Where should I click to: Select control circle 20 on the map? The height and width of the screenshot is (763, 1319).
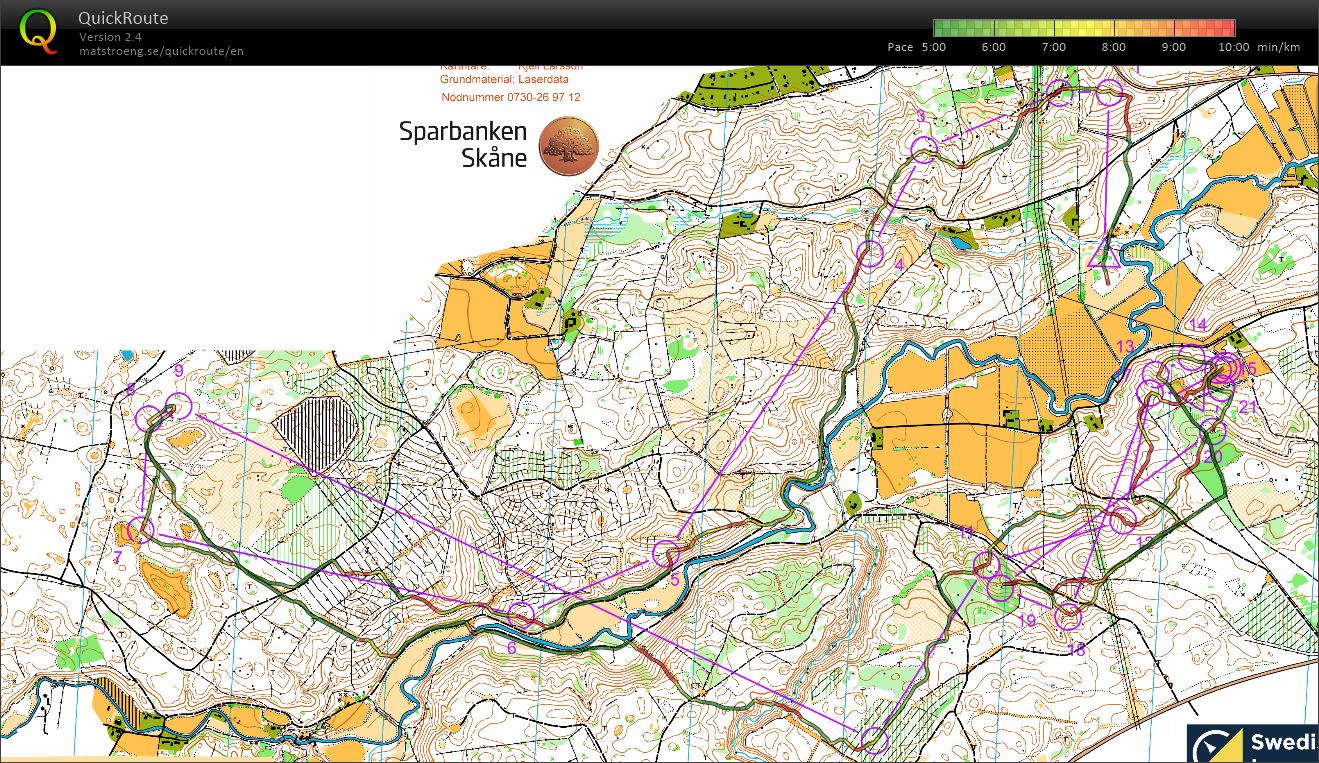coord(1212,431)
